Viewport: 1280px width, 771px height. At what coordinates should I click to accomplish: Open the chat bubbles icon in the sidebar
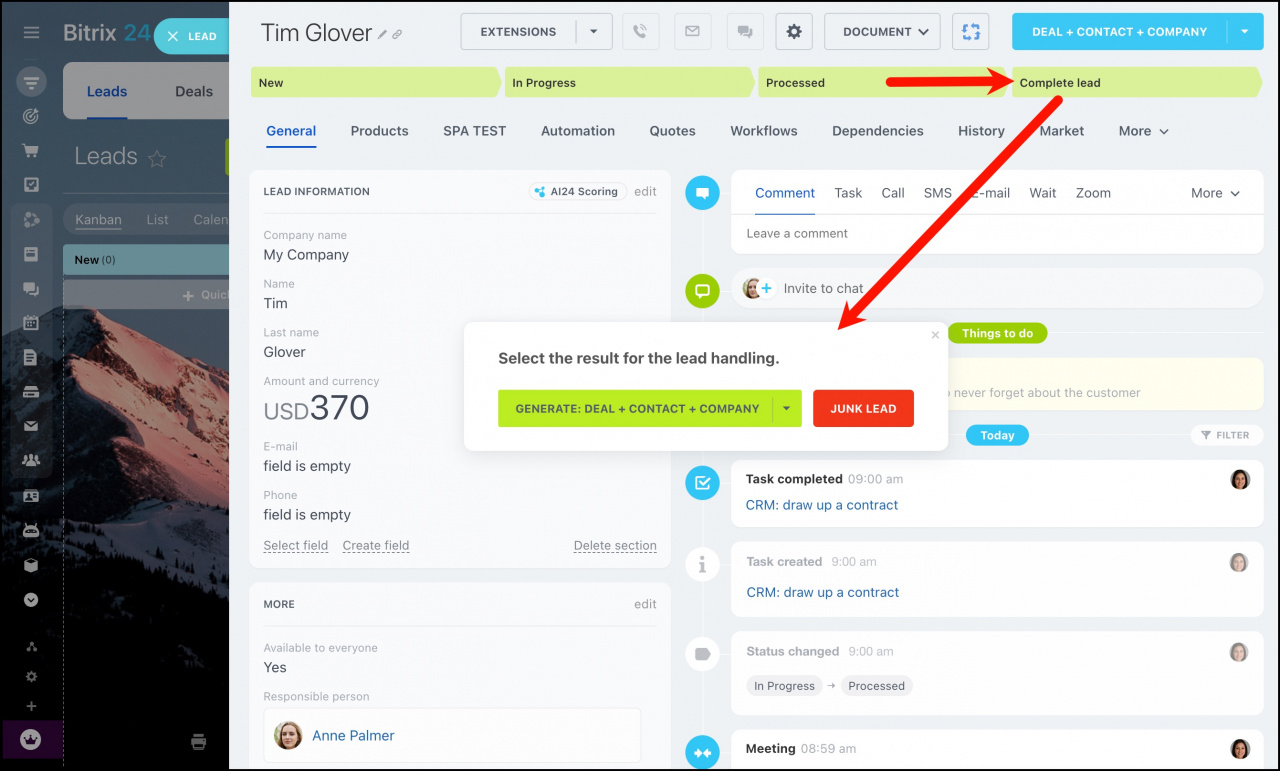point(31,289)
